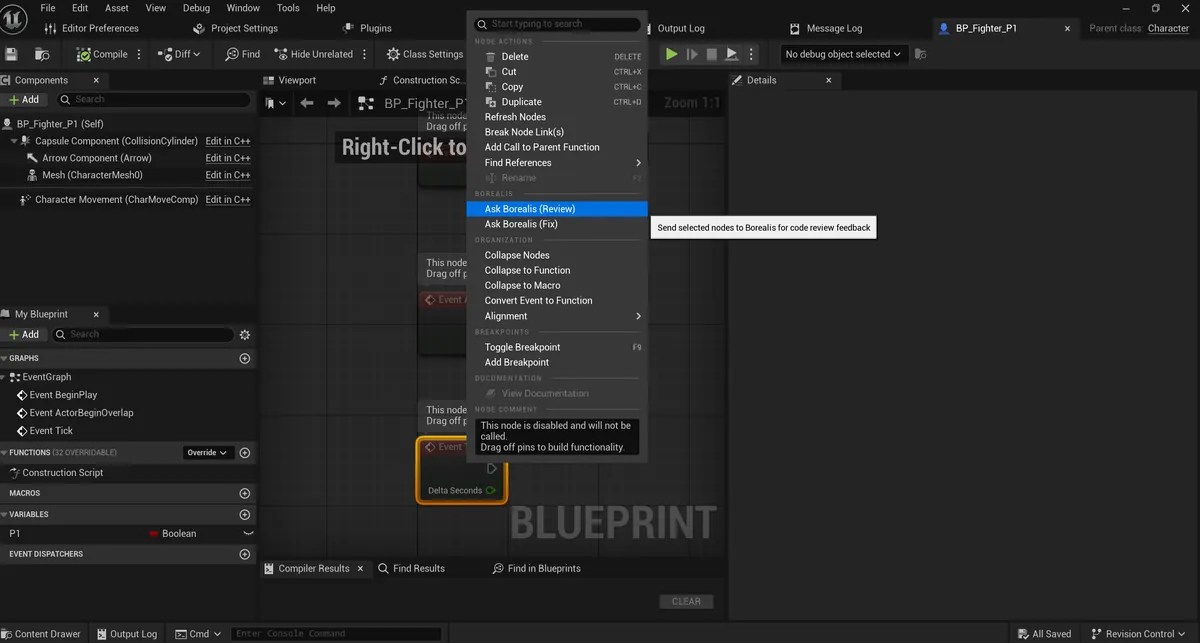Click the My Blueprint Add button
The width and height of the screenshot is (1200, 643).
click(24, 334)
